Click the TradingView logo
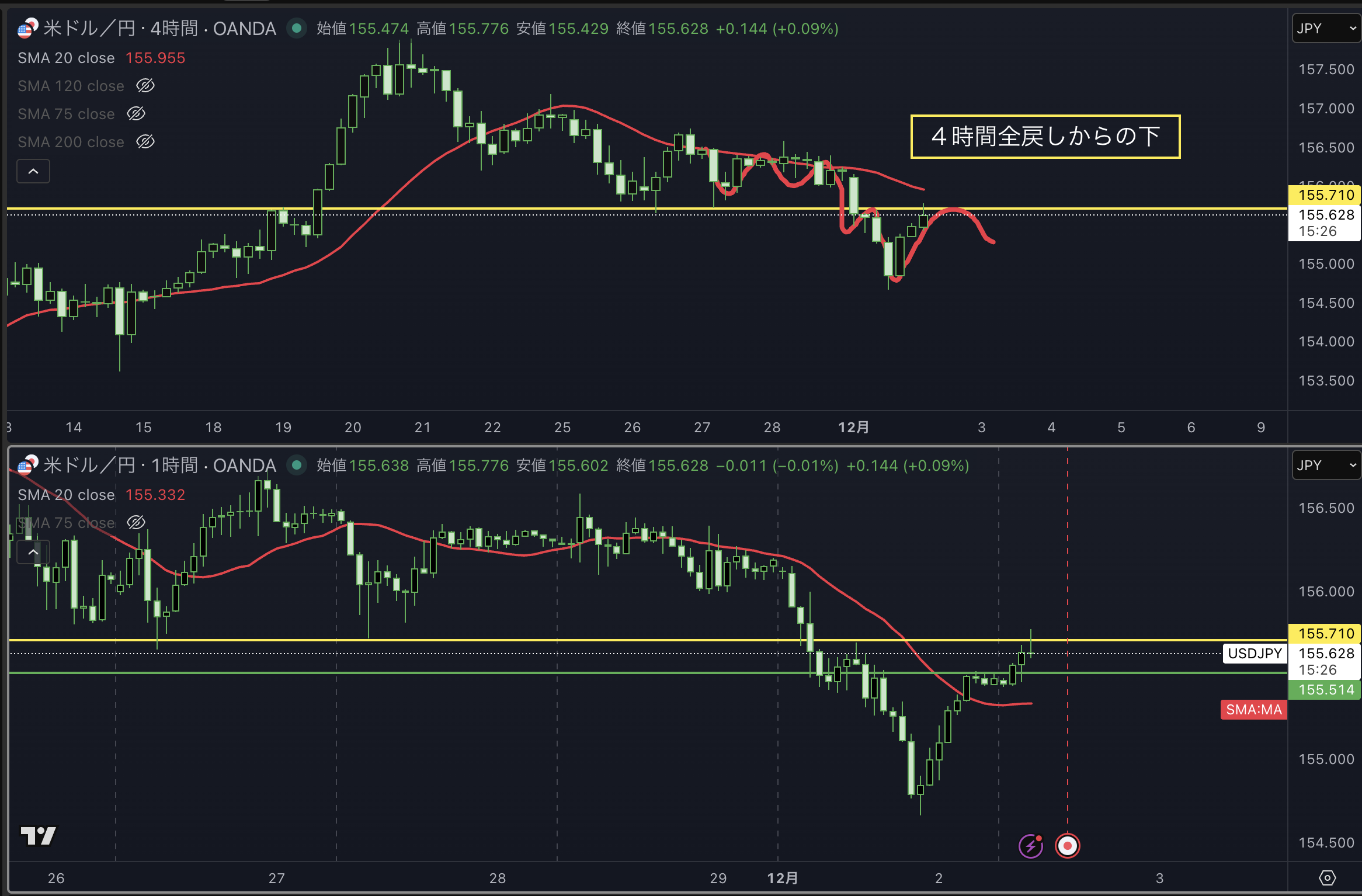 (x=38, y=835)
